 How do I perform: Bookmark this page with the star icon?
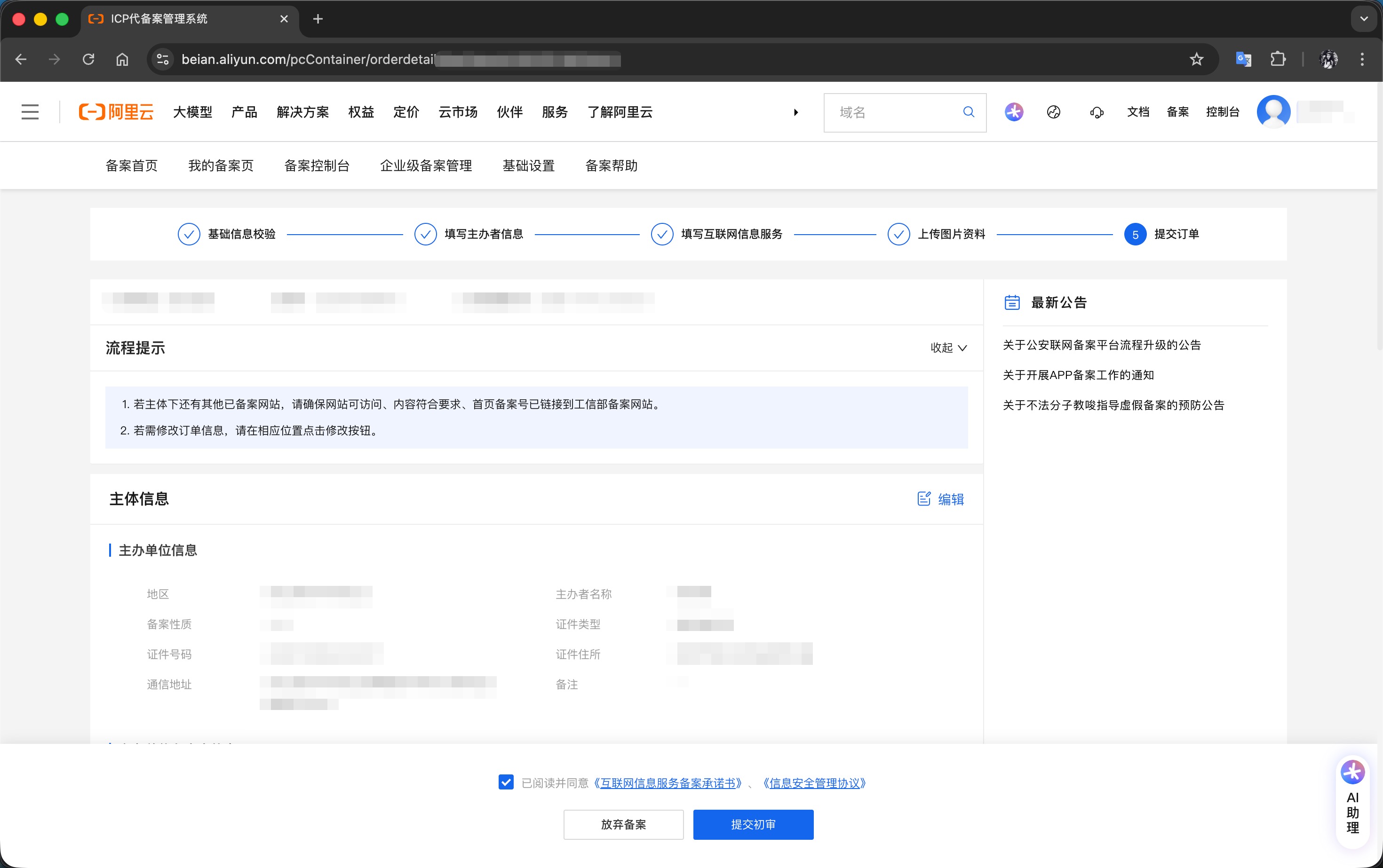click(x=1196, y=59)
